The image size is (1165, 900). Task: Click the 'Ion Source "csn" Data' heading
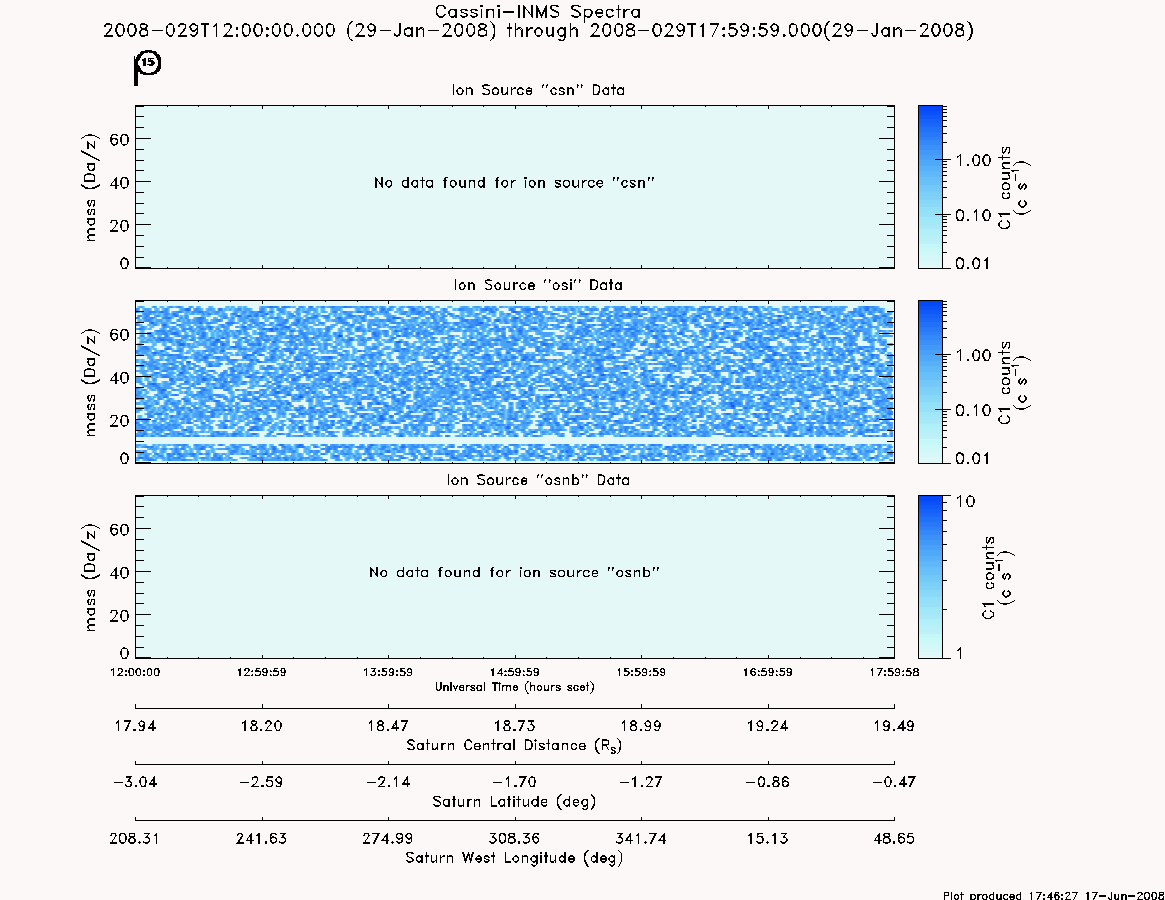pos(538,90)
